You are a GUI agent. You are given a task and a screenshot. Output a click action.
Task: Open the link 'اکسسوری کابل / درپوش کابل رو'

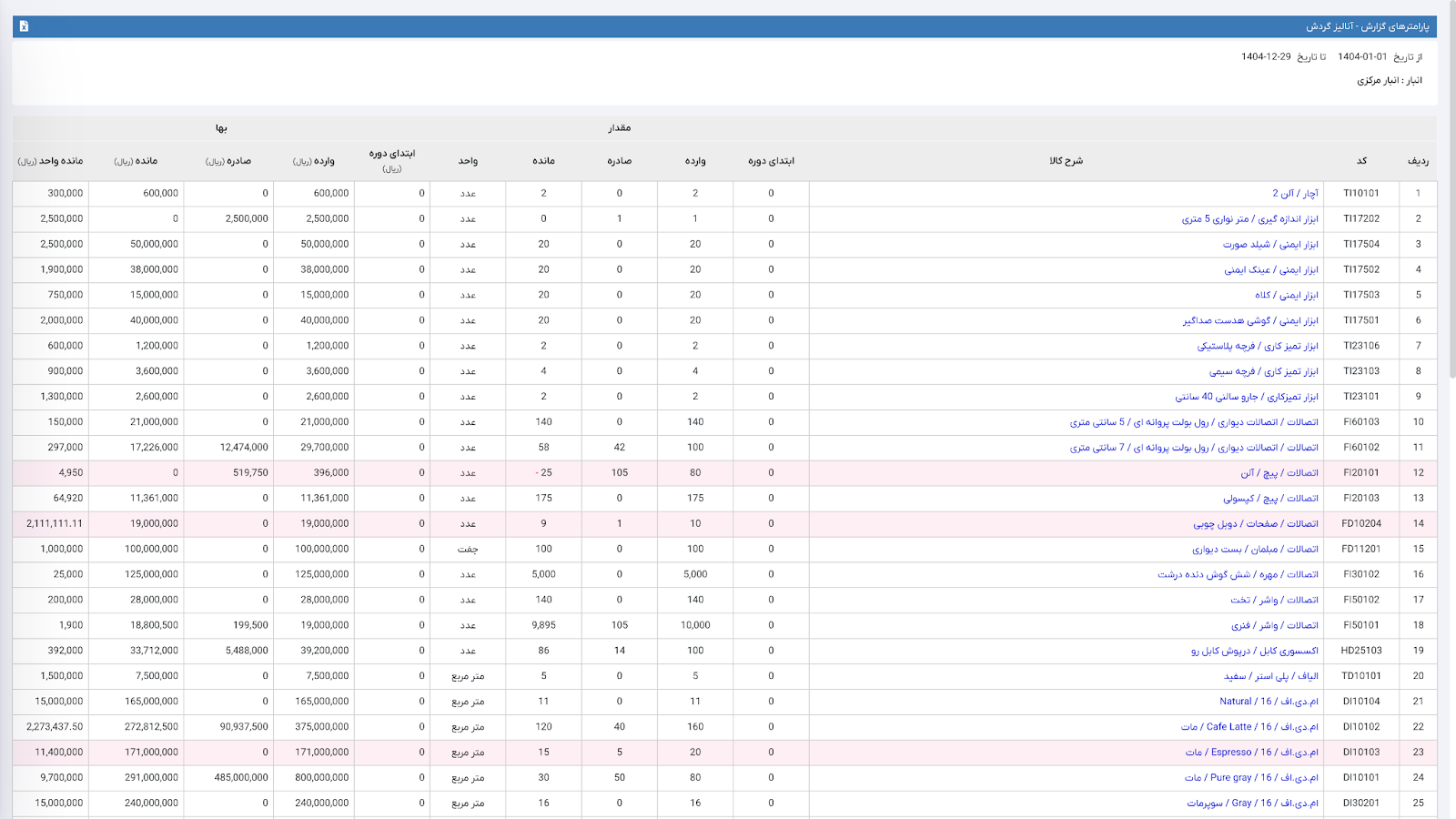[1255, 652]
